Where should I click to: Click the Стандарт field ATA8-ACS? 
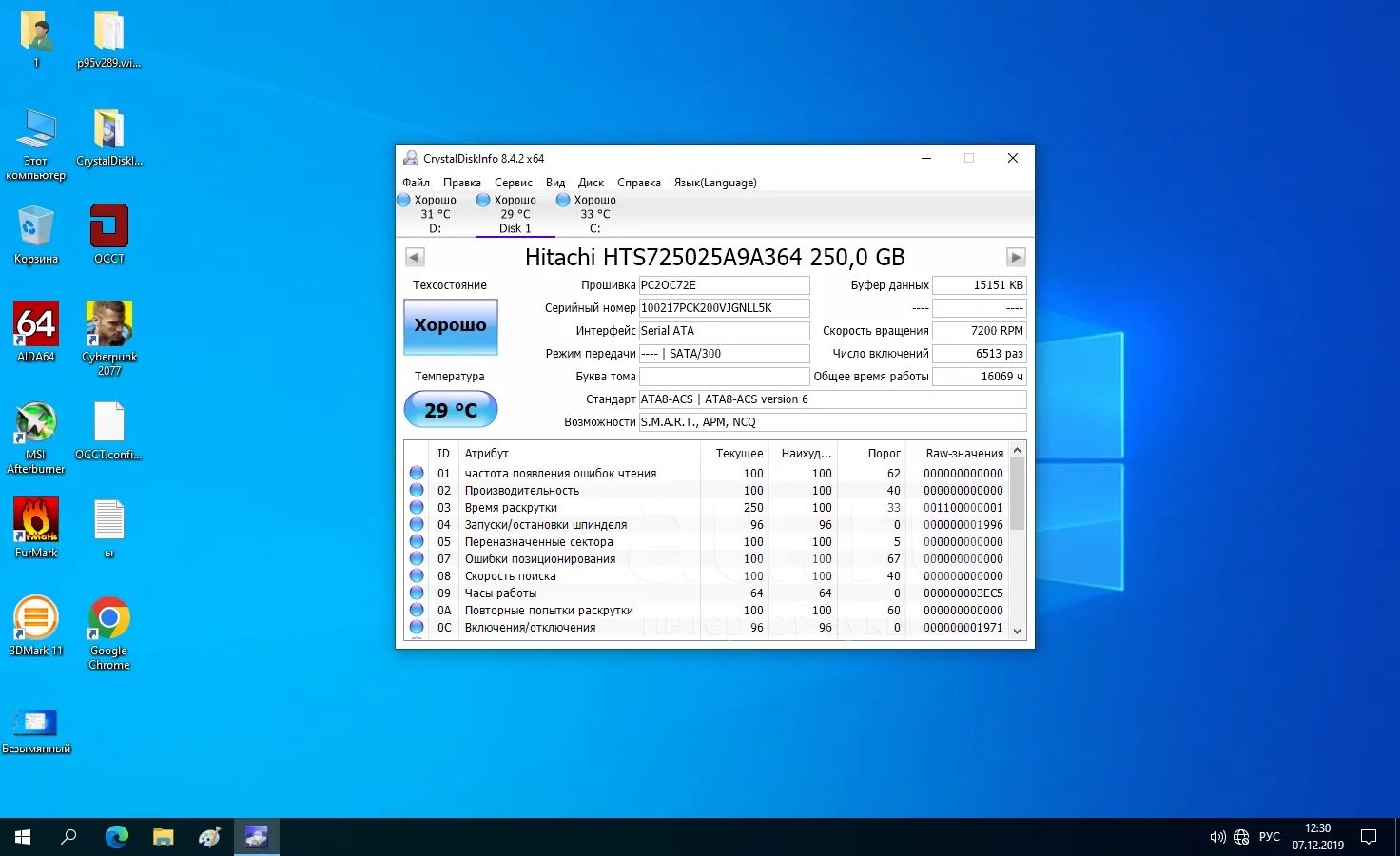click(x=832, y=399)
